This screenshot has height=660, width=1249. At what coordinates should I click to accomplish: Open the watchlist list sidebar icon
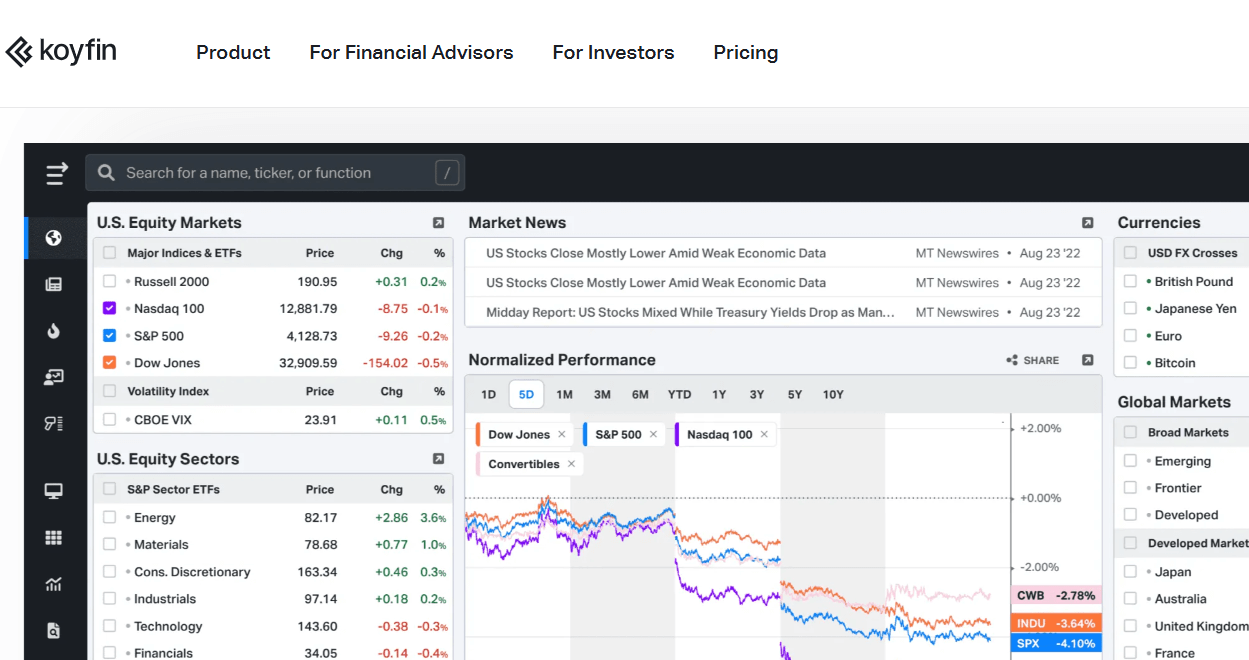coord(54,423)
